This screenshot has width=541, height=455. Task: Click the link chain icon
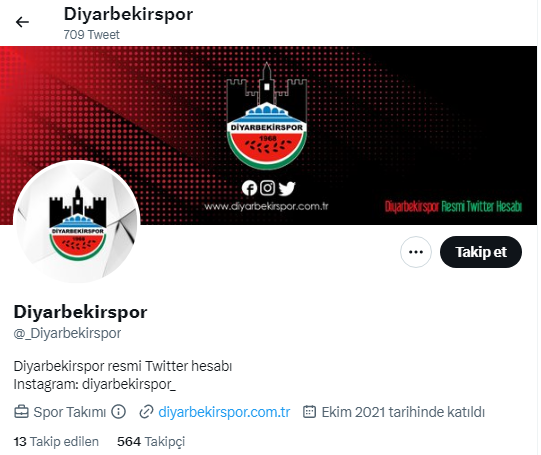coord(146,412)
